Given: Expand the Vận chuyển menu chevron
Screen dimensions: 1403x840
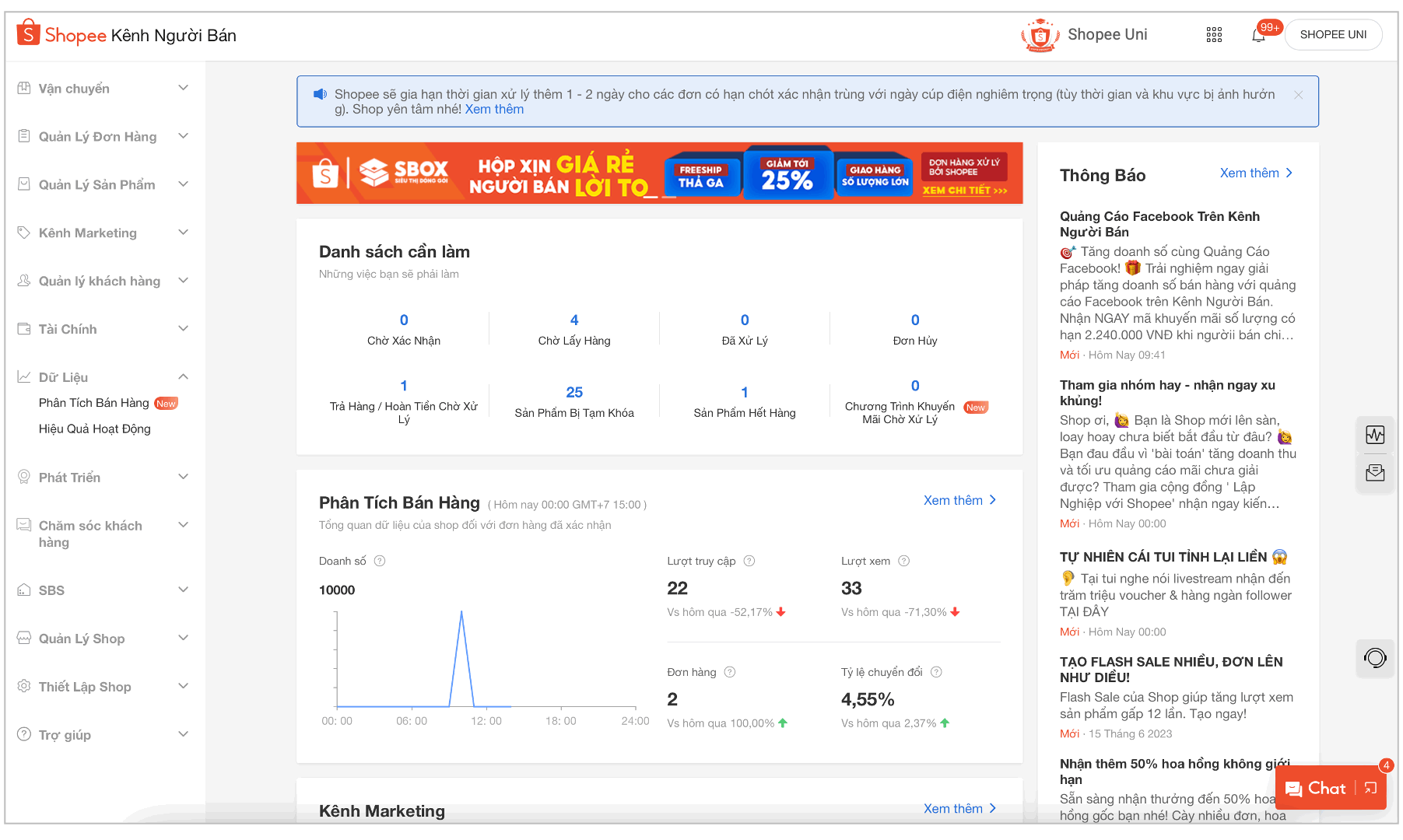Looking at the screenshot, I should click(184, 88).
